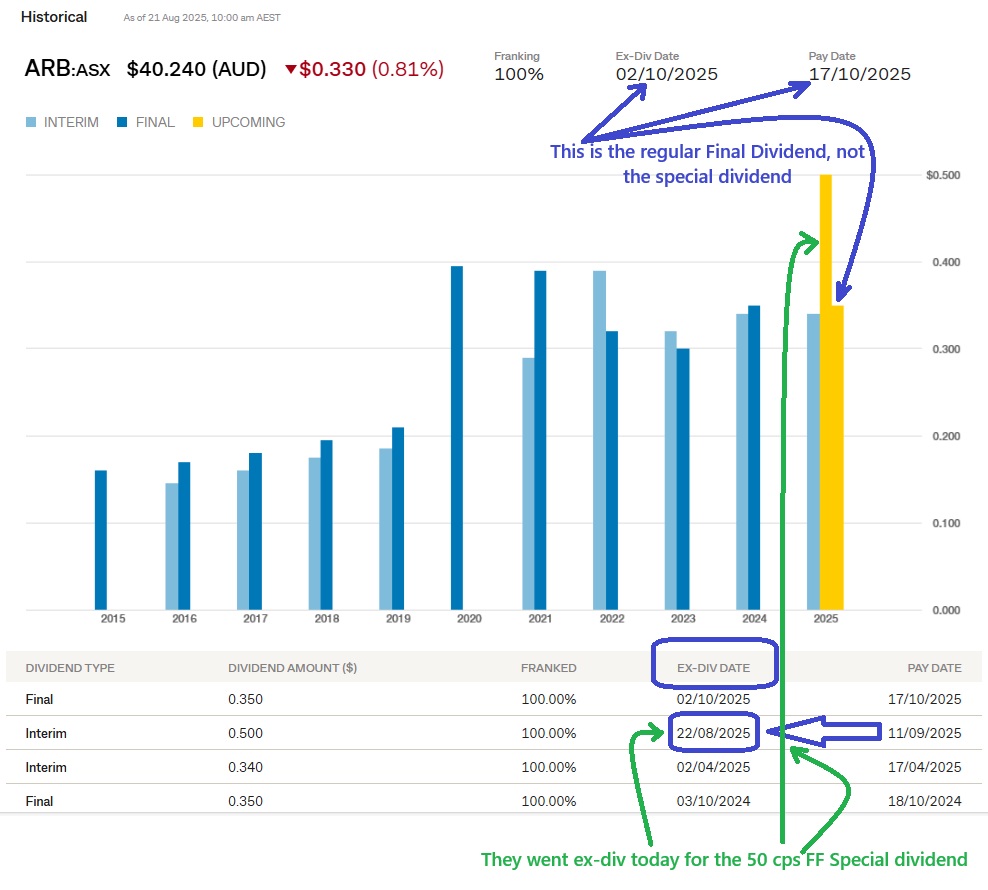Click the red down-triangle price change icon

[291, 70]
